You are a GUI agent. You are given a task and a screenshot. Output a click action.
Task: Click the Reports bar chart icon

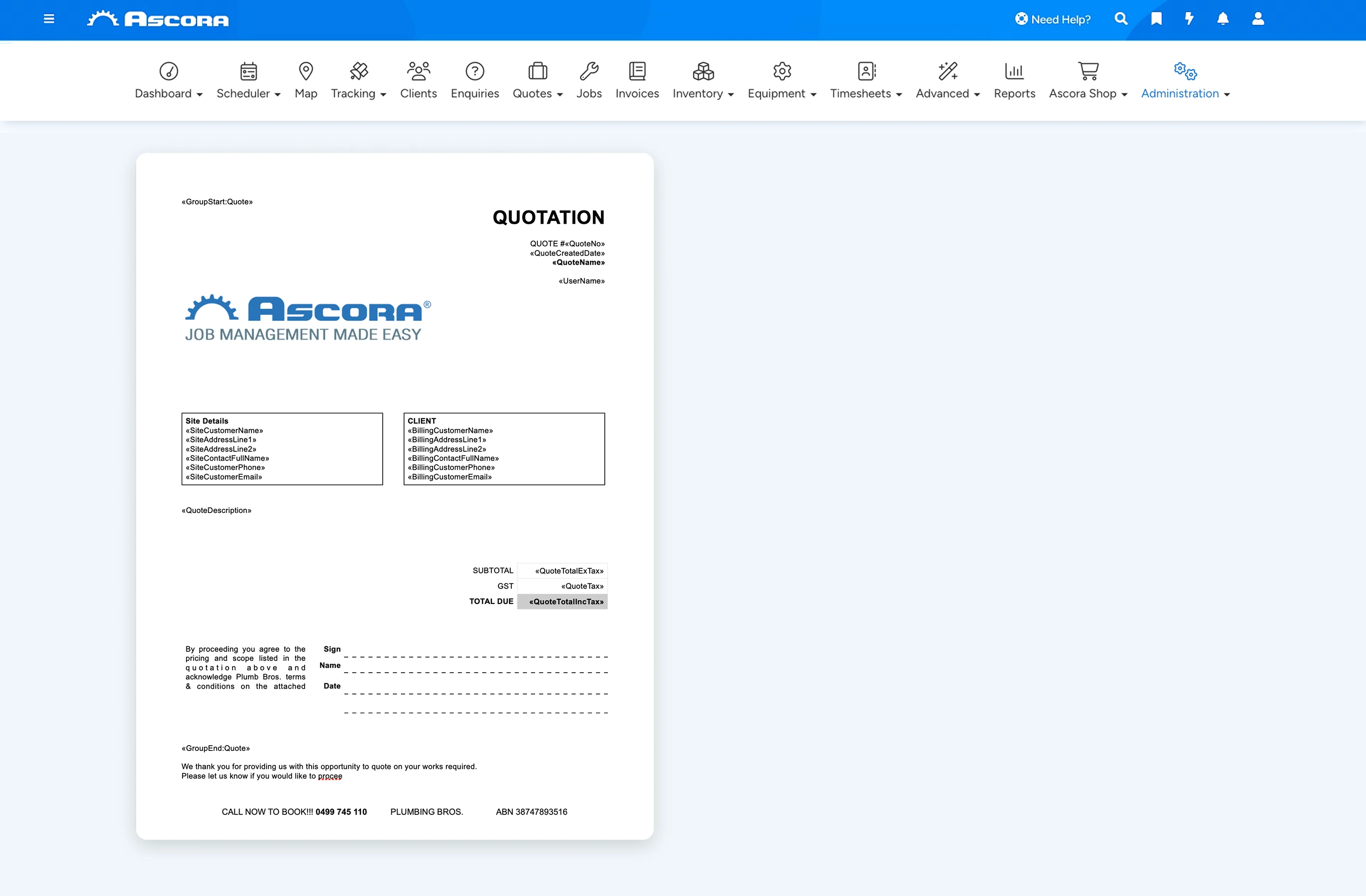(1014, 71)
